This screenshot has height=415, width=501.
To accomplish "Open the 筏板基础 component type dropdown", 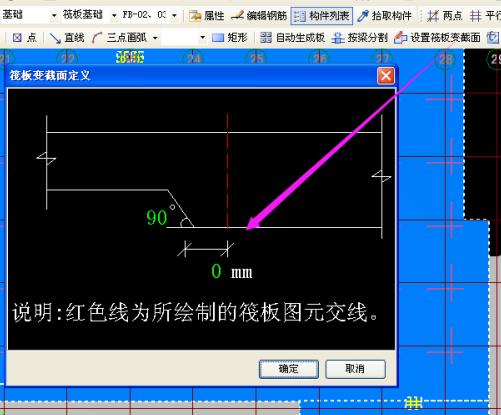I will [x=114, y=15].
